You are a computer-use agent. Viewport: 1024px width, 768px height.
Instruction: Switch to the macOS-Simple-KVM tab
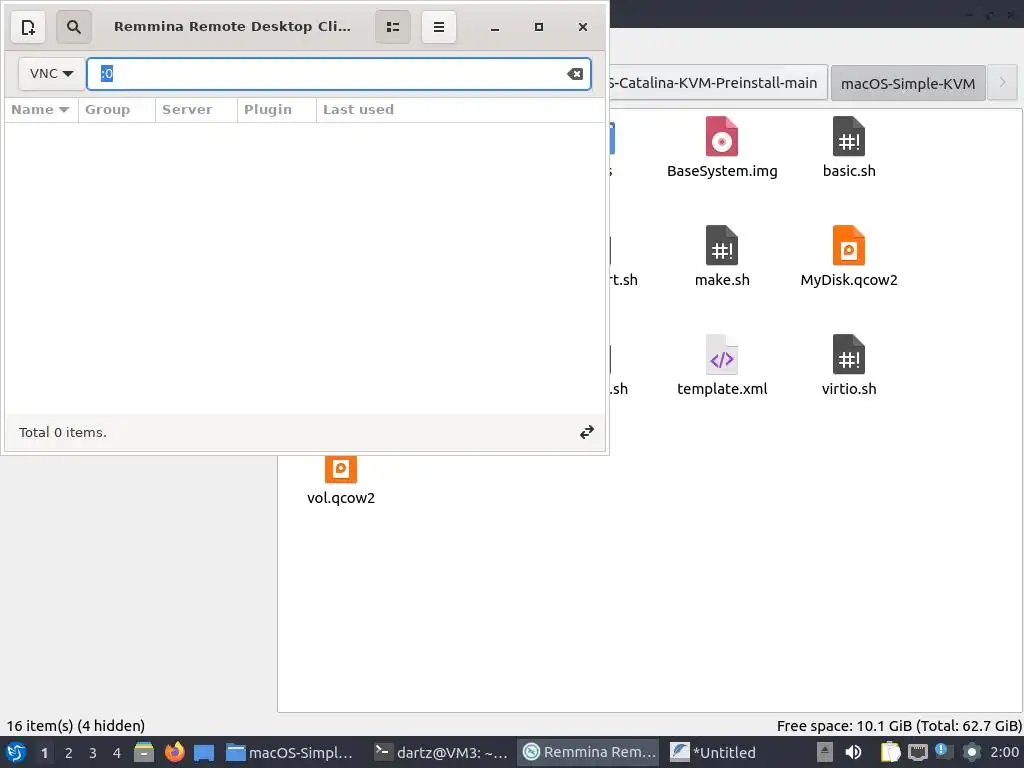click(908, 83)
